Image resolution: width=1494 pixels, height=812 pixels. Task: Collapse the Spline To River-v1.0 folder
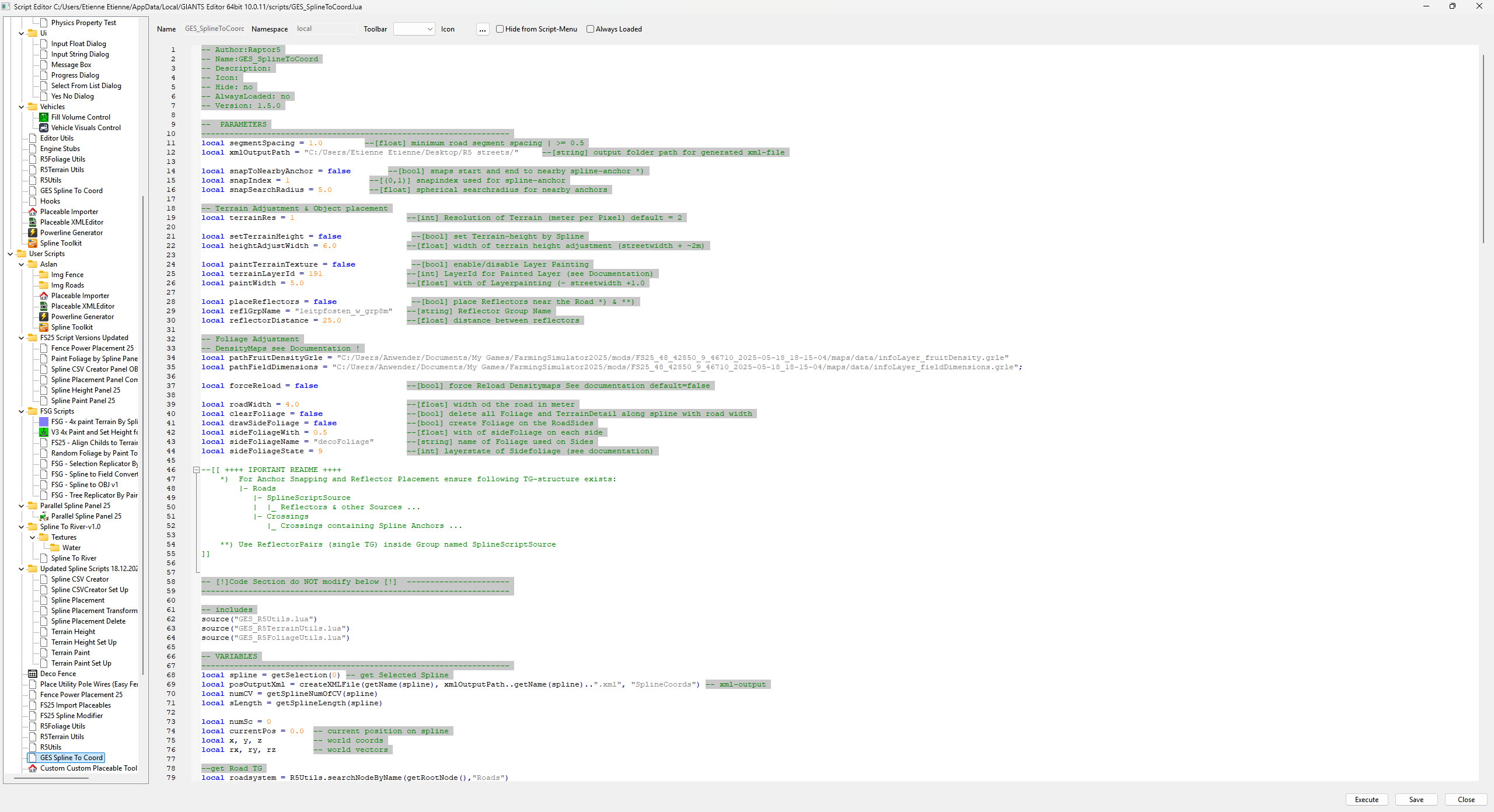coord(22,527)
